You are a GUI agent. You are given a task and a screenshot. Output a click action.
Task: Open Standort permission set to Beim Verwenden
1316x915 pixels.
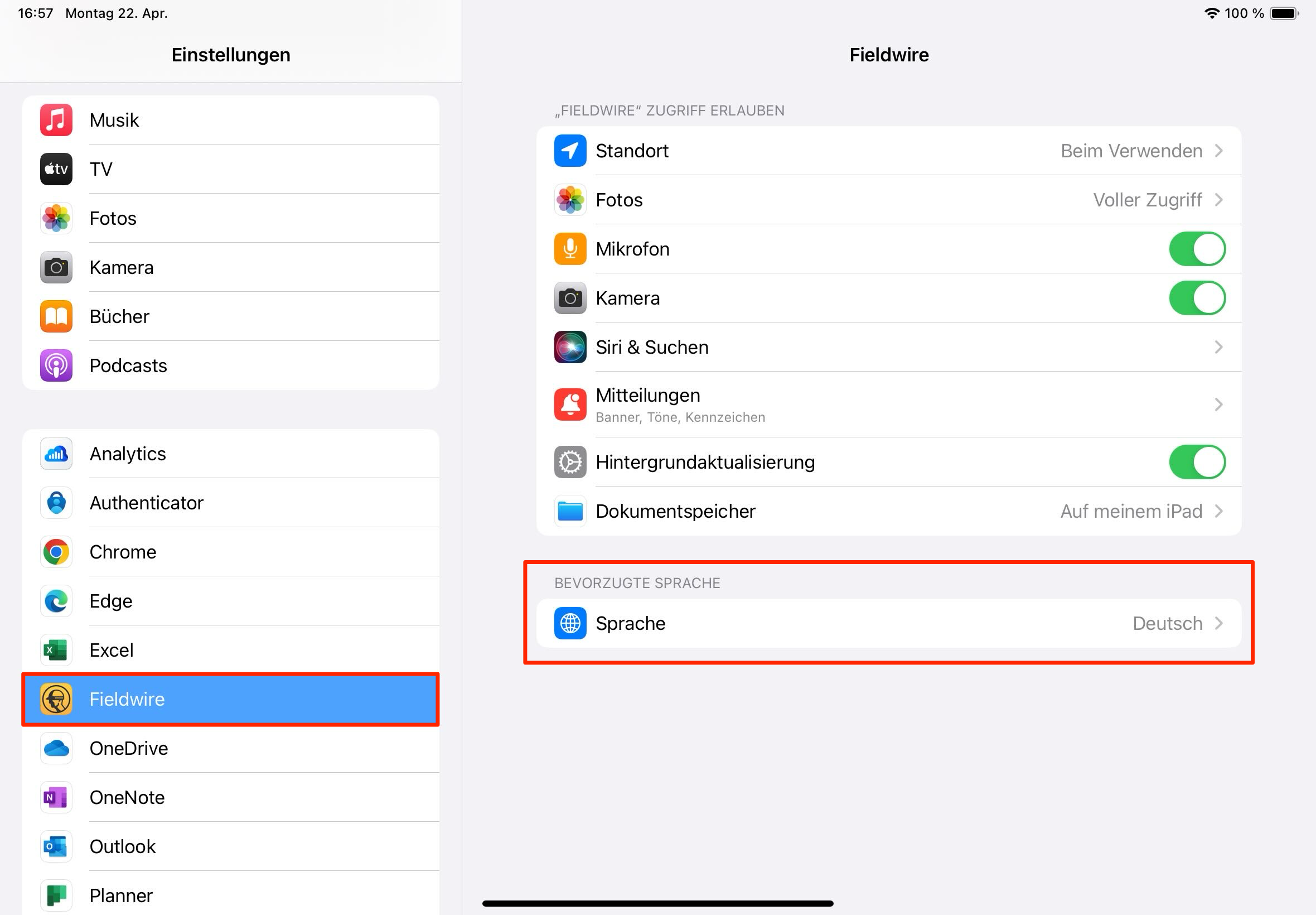tap(888, 151)
